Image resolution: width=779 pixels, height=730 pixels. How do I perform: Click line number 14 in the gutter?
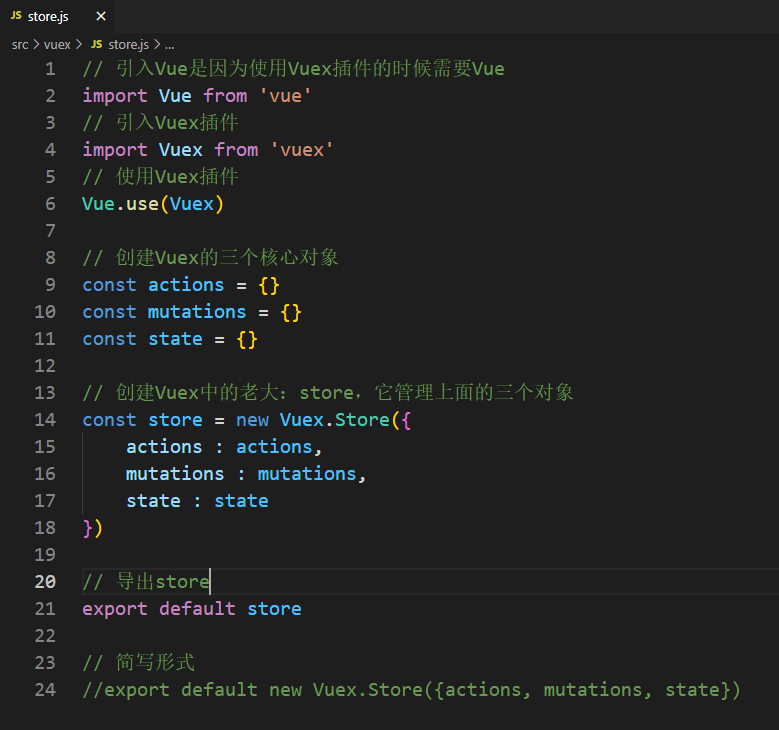coord(45,420)
